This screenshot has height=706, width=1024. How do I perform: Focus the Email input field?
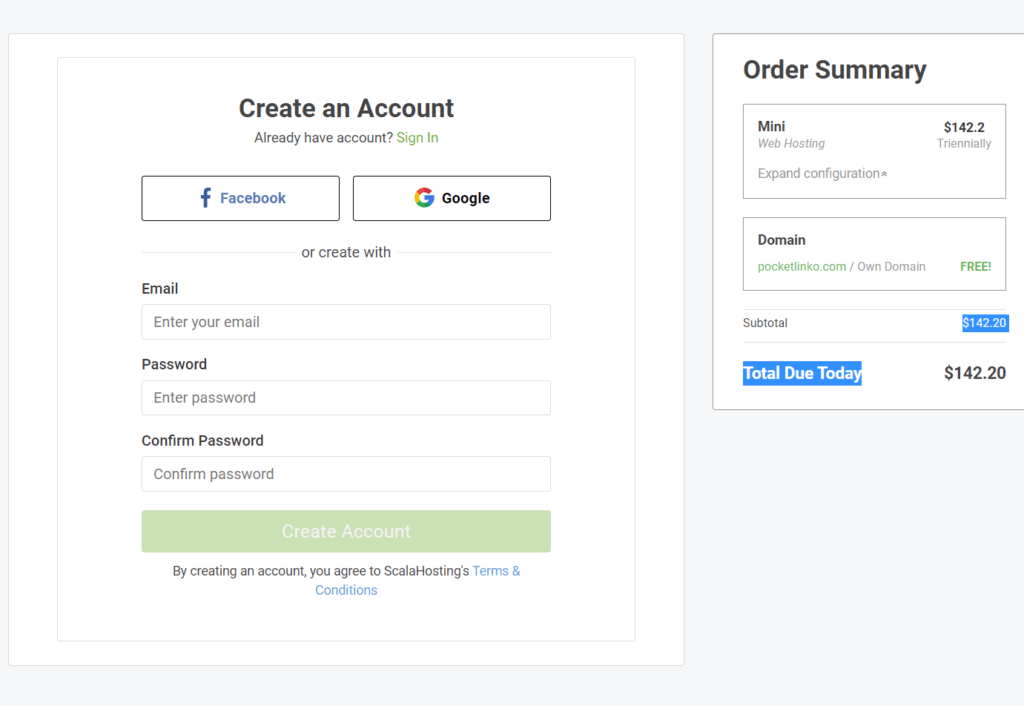tap(346, 322)
